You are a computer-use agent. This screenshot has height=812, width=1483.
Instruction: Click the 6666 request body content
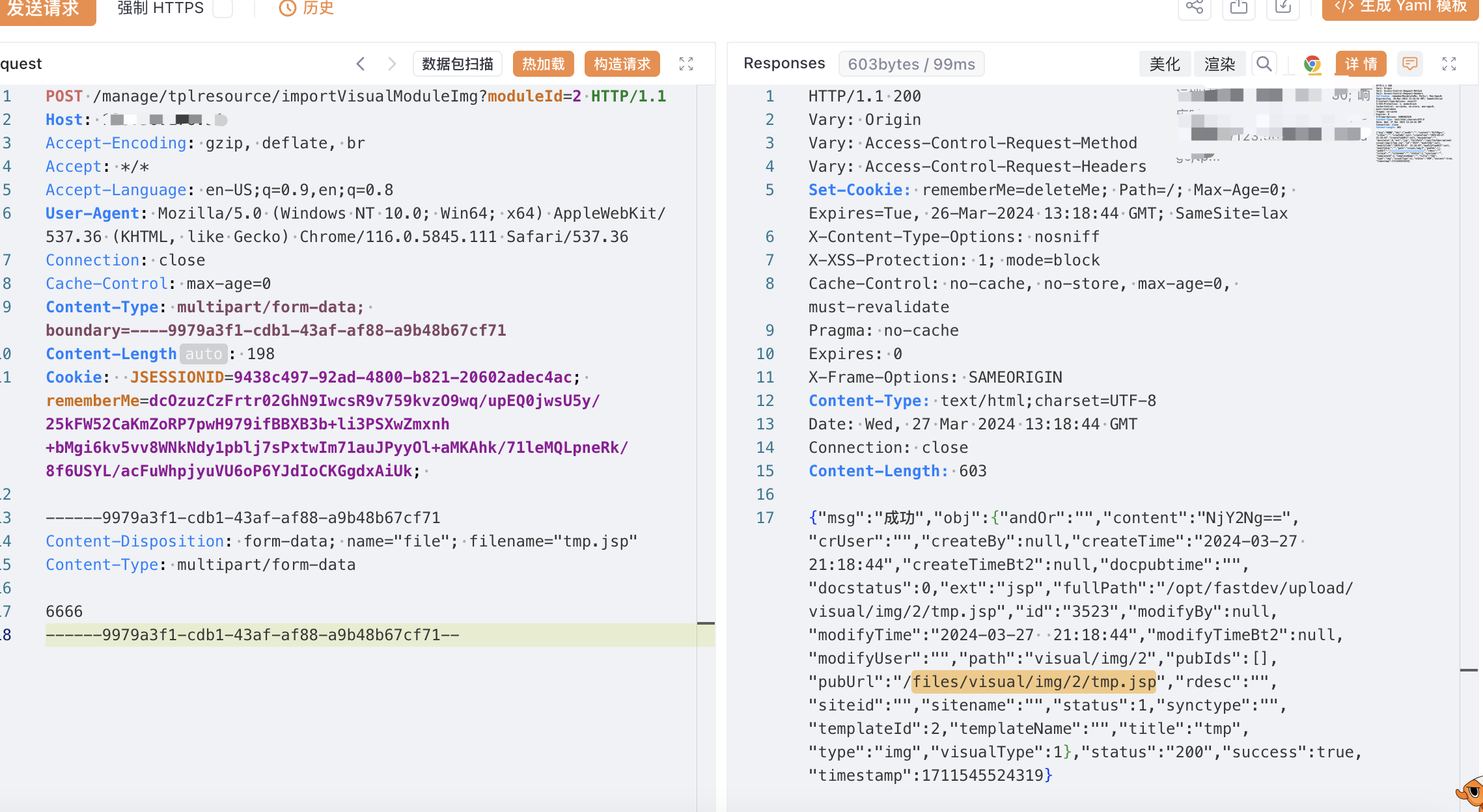coord(64,612)
